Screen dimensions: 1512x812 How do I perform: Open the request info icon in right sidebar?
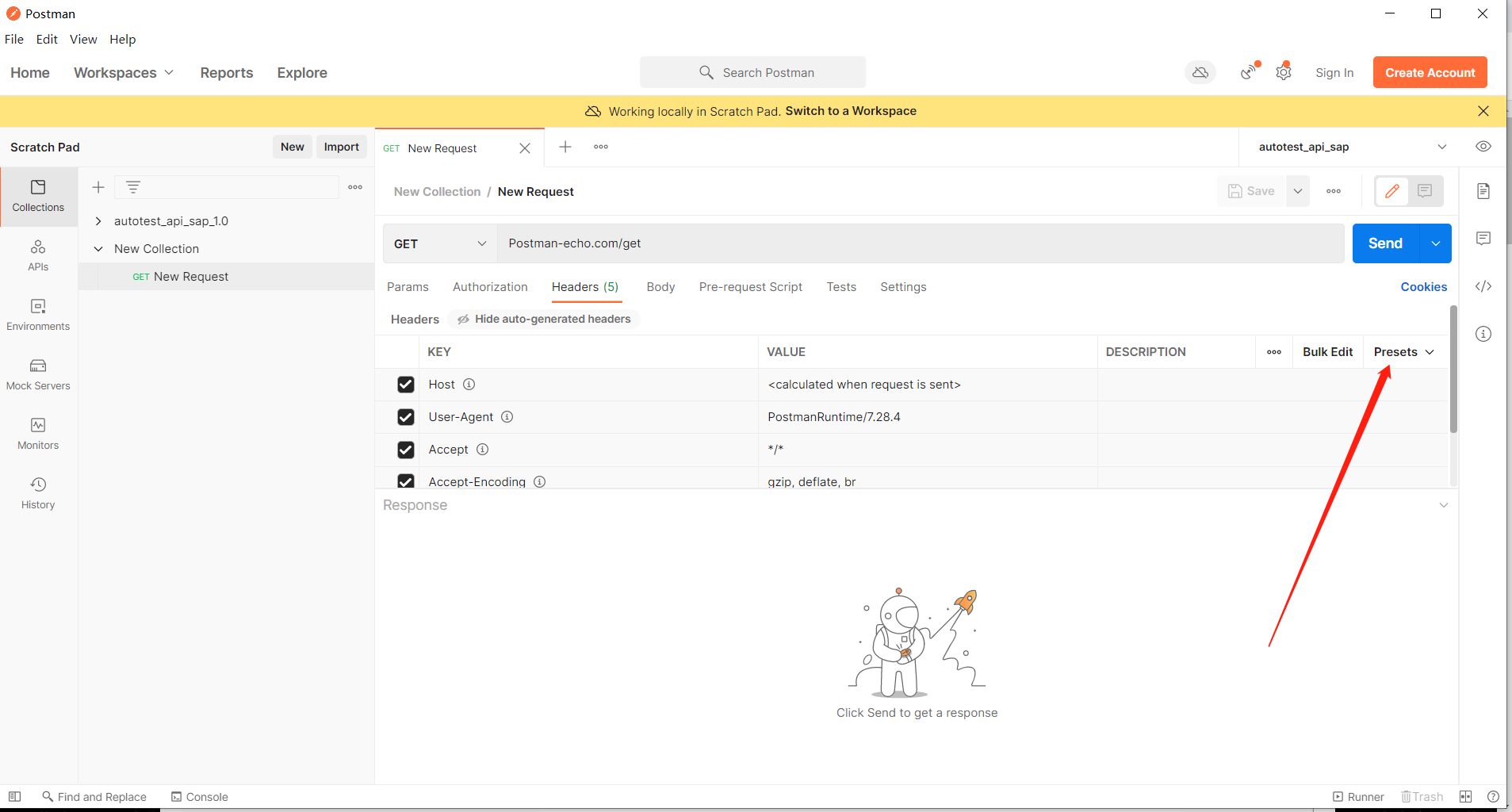pos(1483,334)
